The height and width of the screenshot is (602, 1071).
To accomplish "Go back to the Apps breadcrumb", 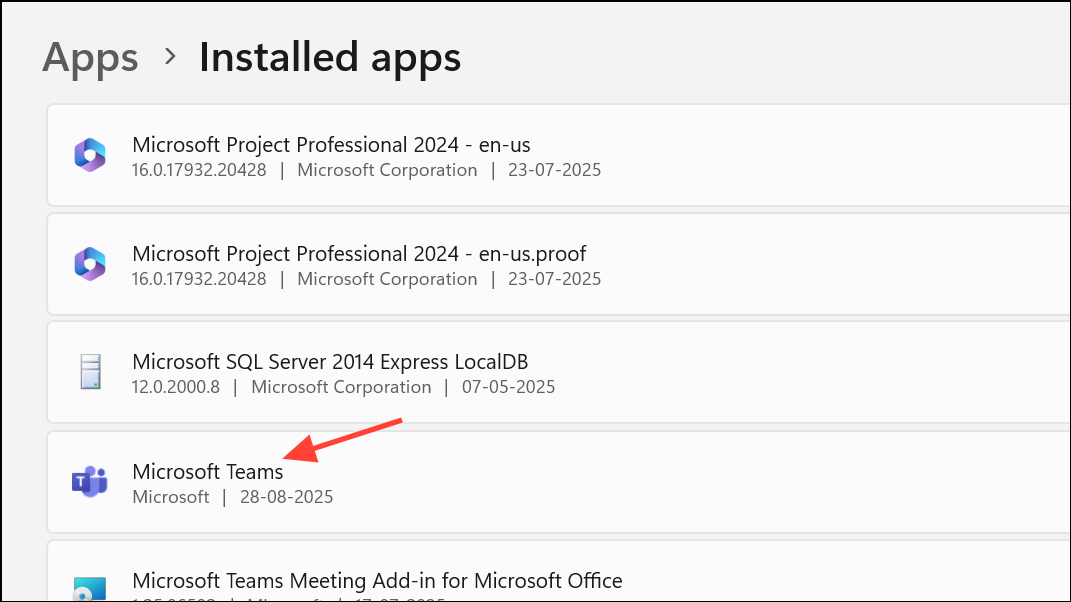I will [x=90, y=57].
